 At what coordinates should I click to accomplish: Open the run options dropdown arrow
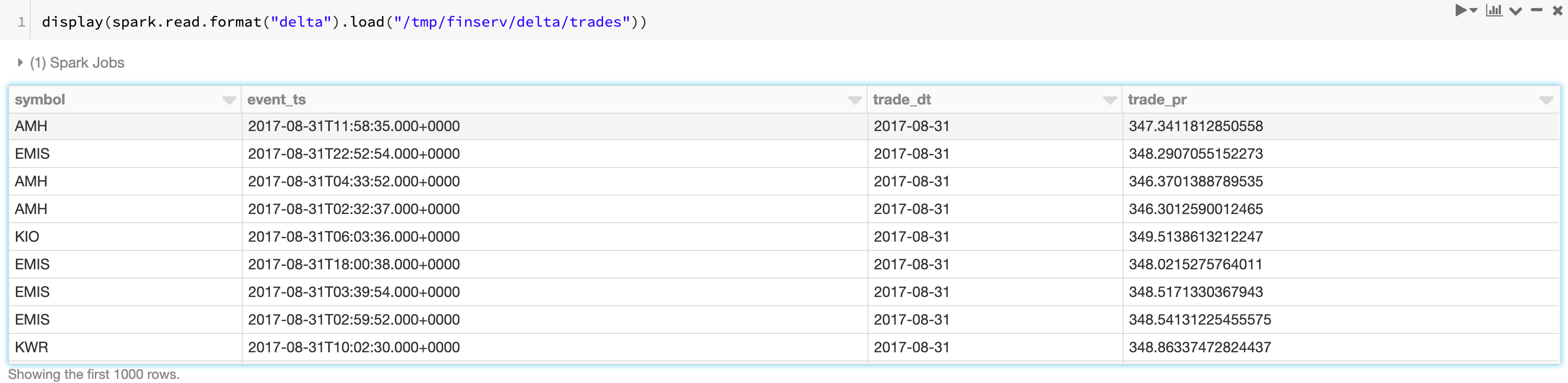(x=1474, y=10)
